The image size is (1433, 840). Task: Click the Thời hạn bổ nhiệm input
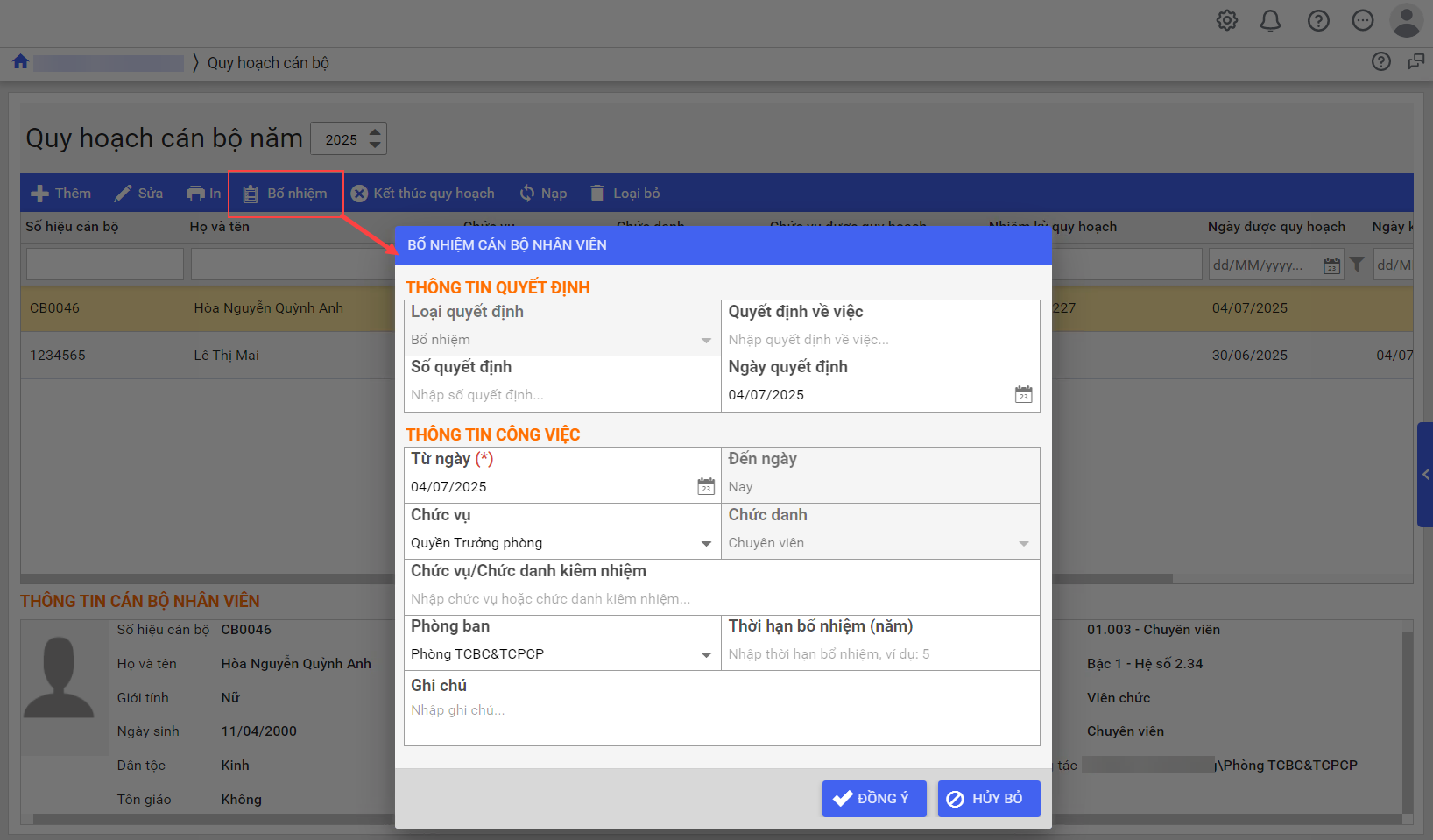[879, 654]
